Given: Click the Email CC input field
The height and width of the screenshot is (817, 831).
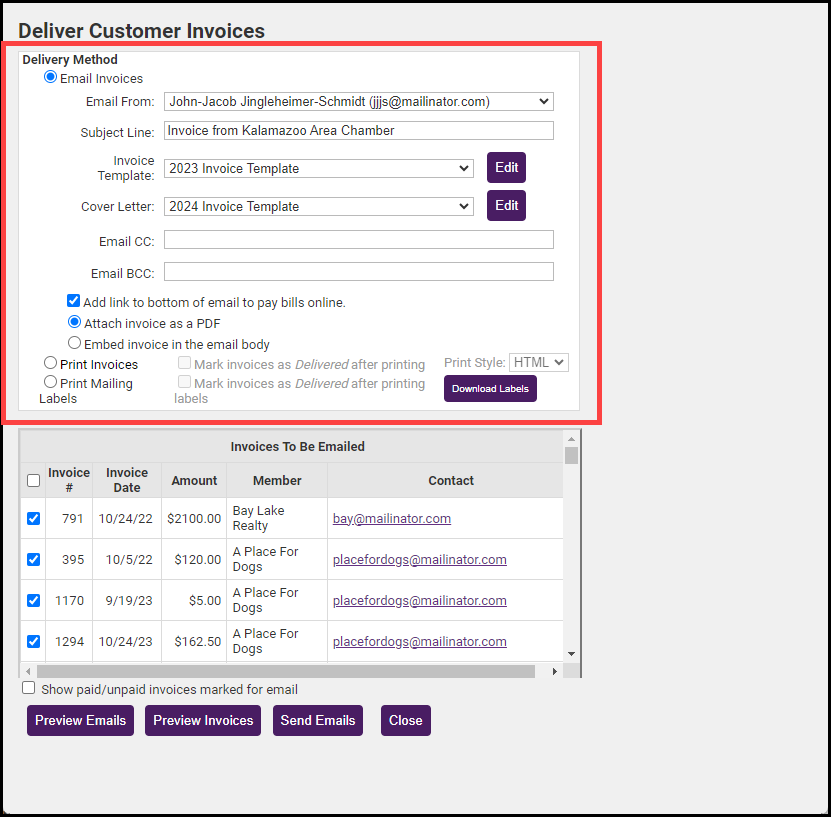Looking at the screenshot, I should point(358,240).
